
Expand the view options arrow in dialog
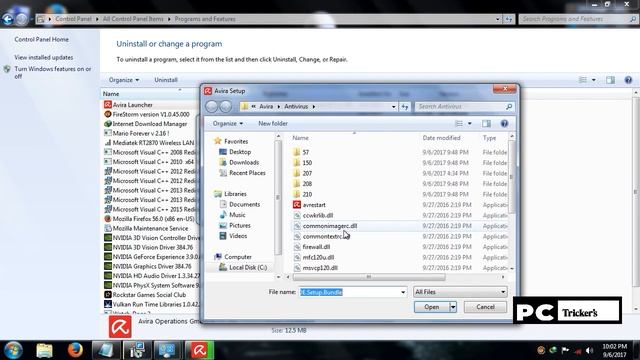469,123
